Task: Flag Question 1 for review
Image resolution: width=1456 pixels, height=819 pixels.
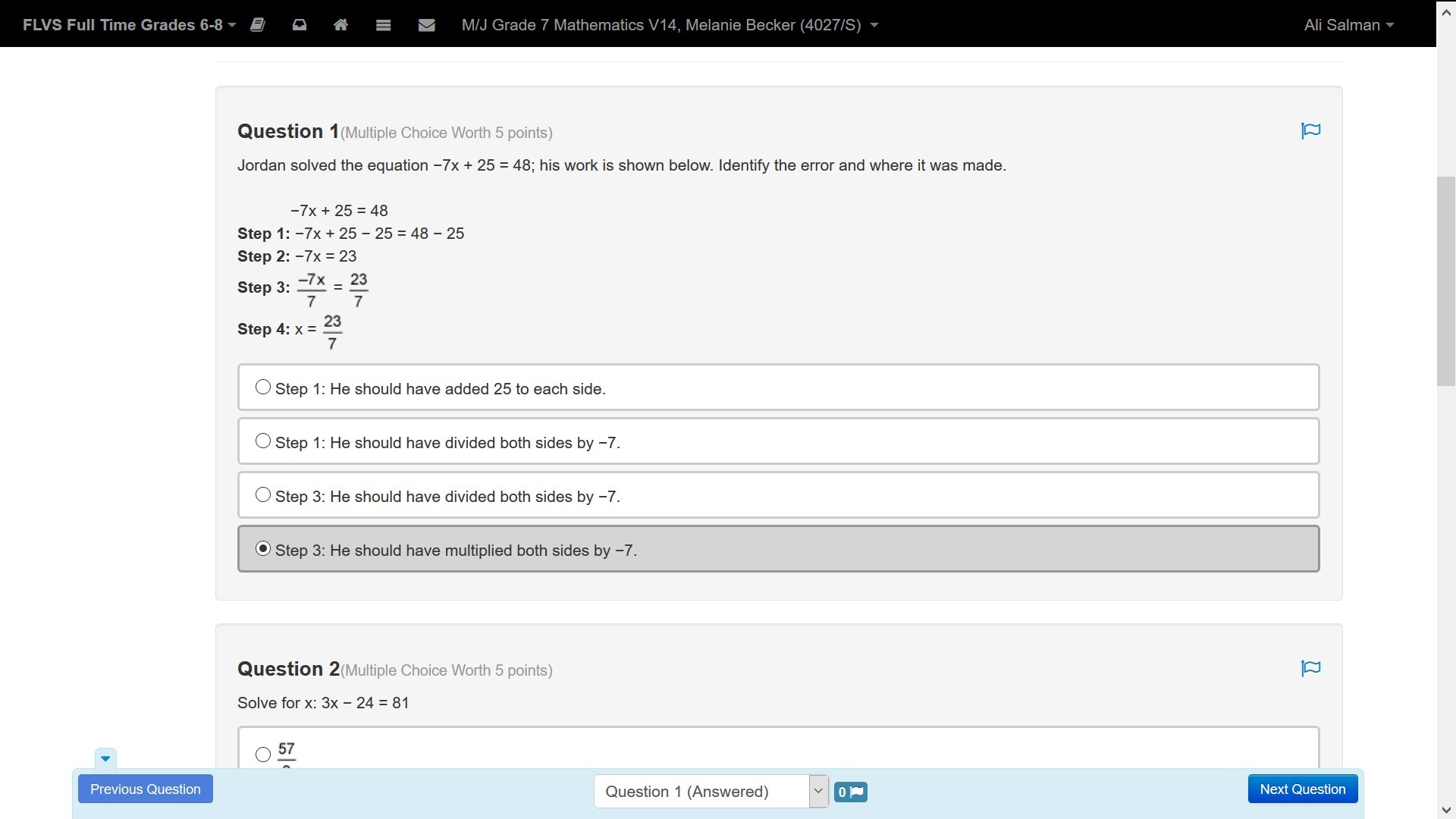Action: tap(1310, 131)
